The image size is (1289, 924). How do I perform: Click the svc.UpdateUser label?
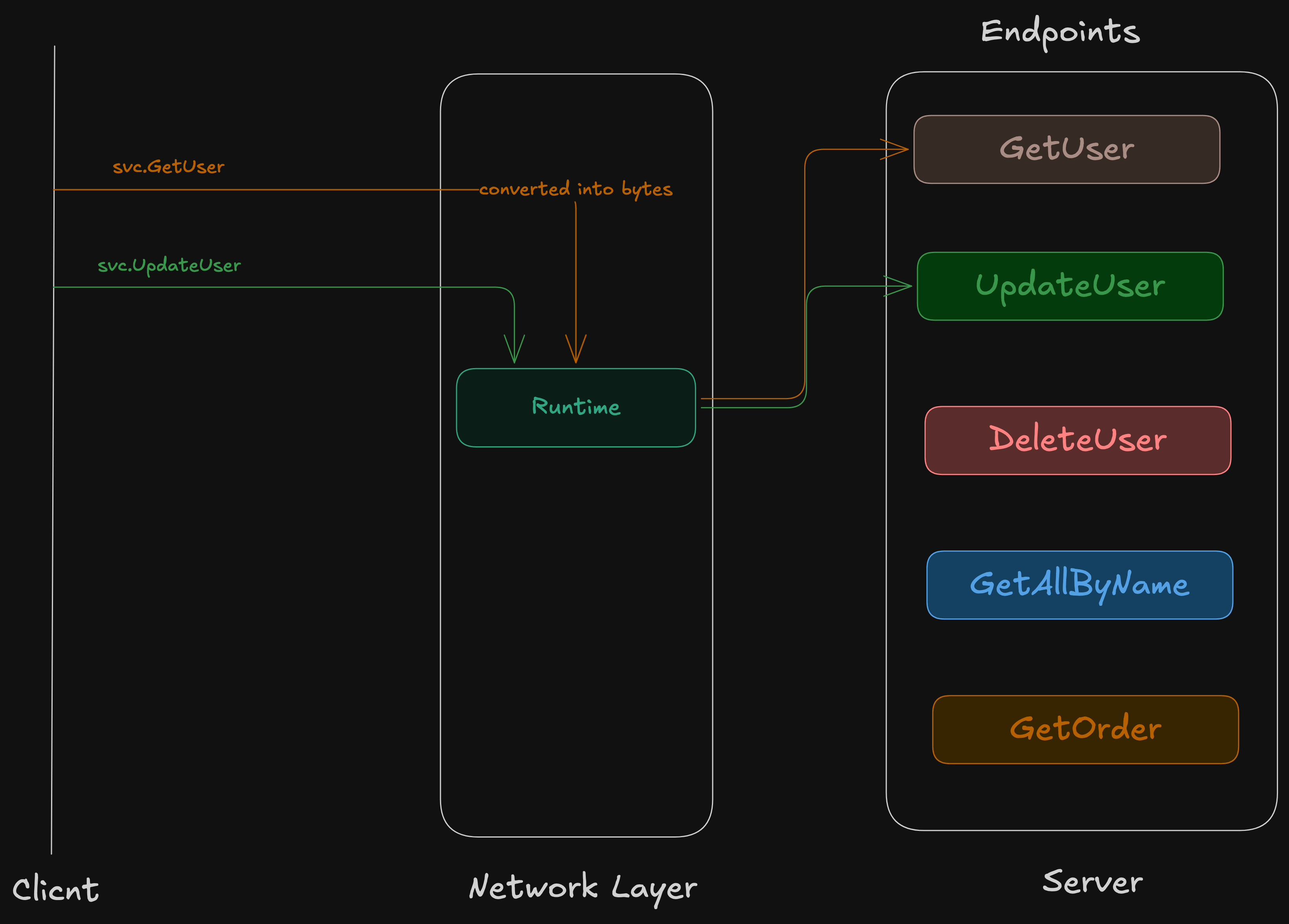coord(169,266)
